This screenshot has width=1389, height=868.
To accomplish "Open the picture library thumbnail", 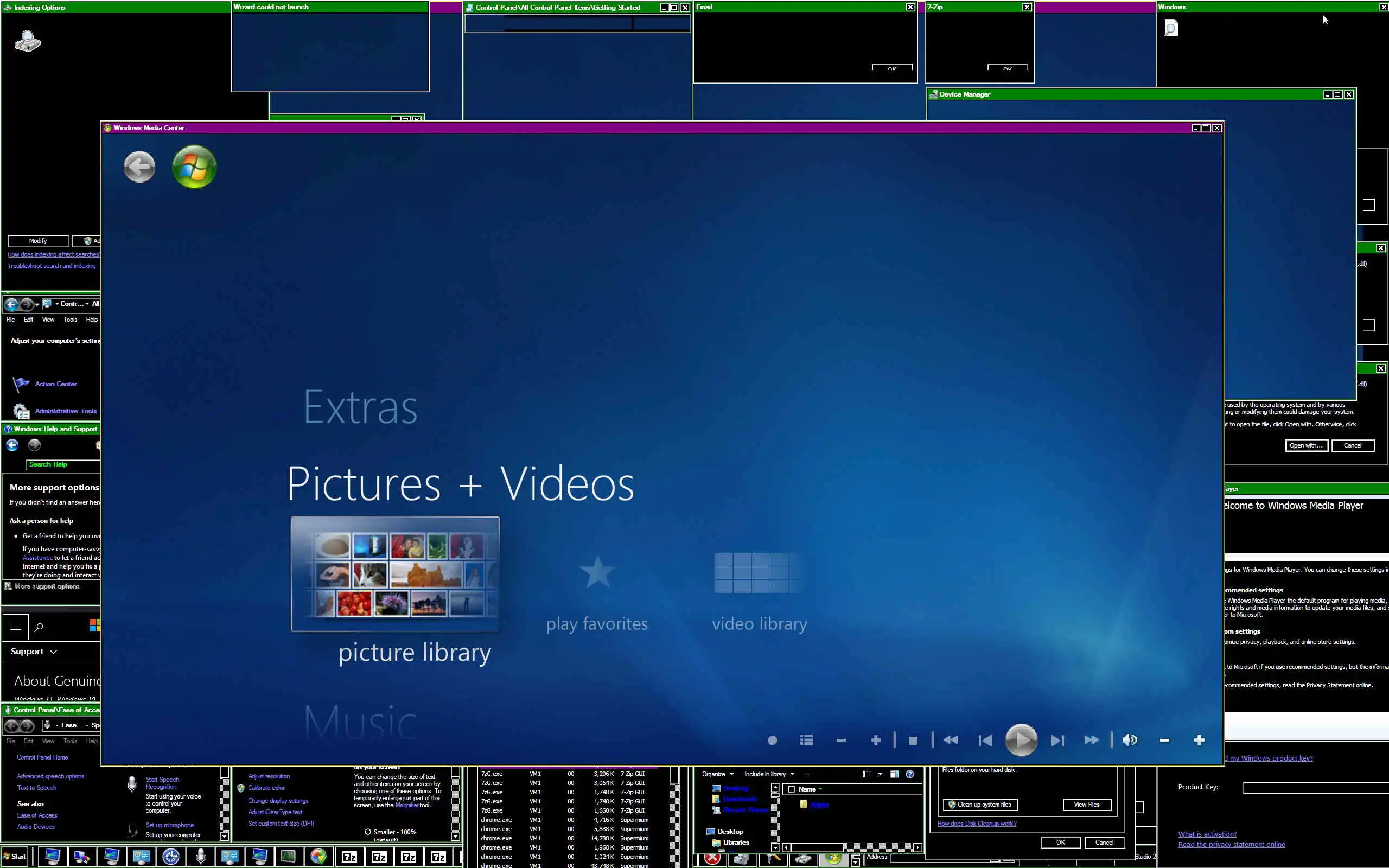I will (x=395, y=573).
